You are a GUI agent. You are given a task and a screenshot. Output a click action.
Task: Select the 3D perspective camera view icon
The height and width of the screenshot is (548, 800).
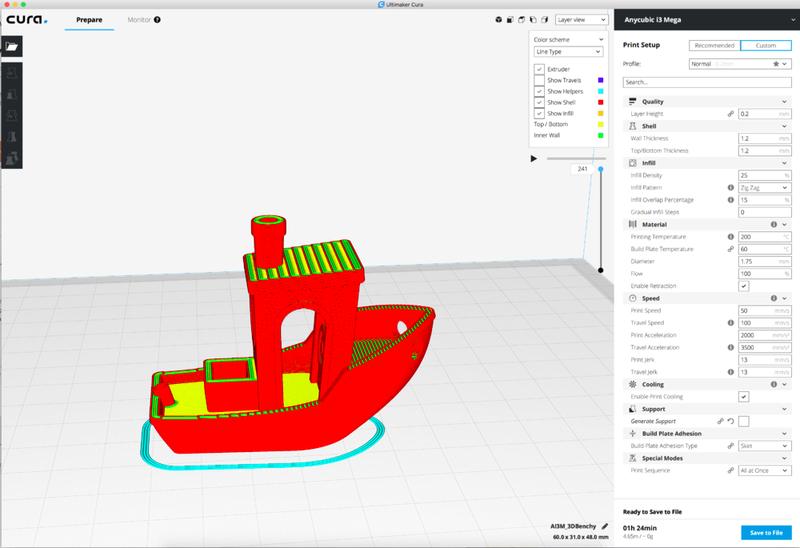499,19
